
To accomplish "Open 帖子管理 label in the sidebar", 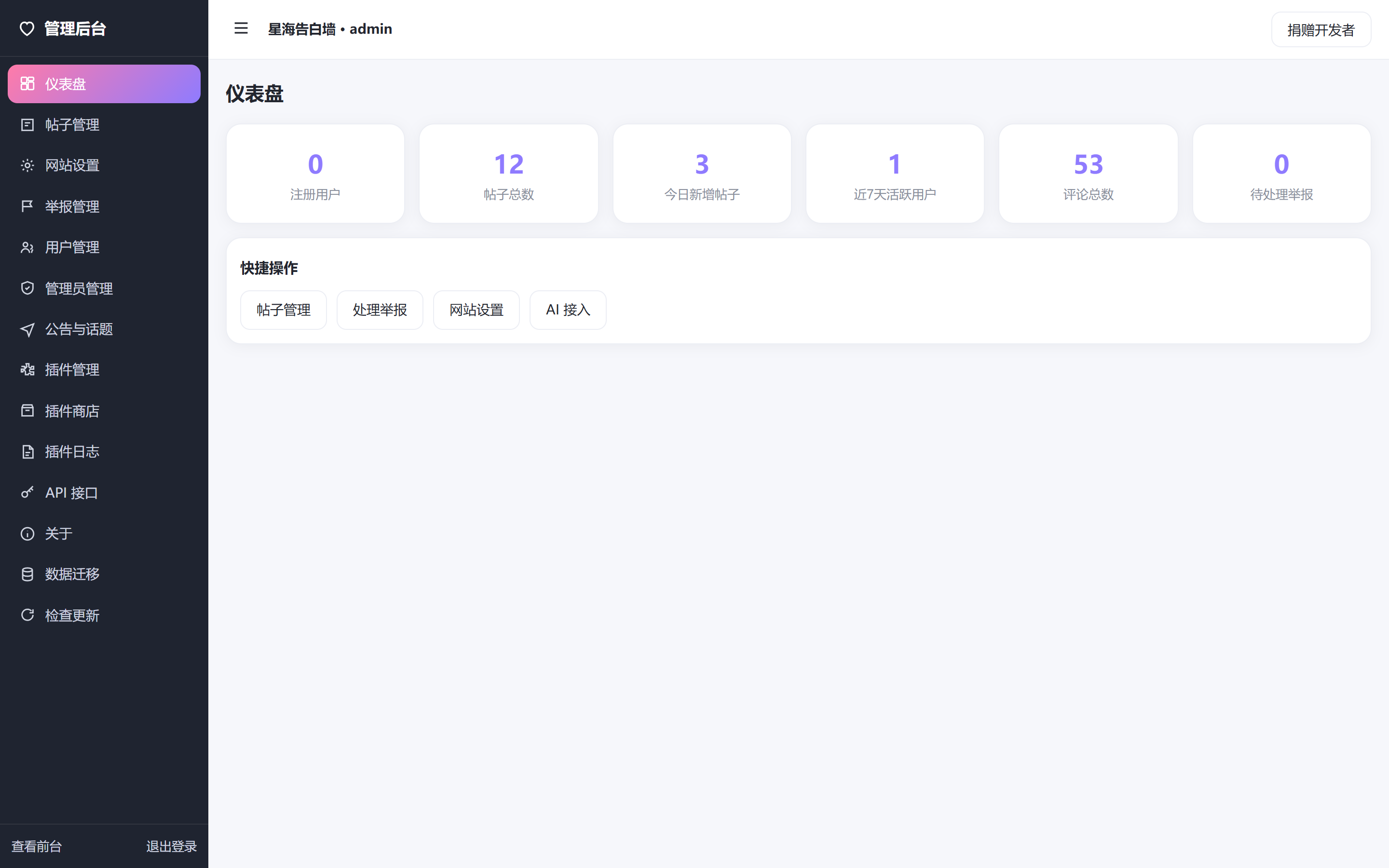I will (x=72, y=124).
